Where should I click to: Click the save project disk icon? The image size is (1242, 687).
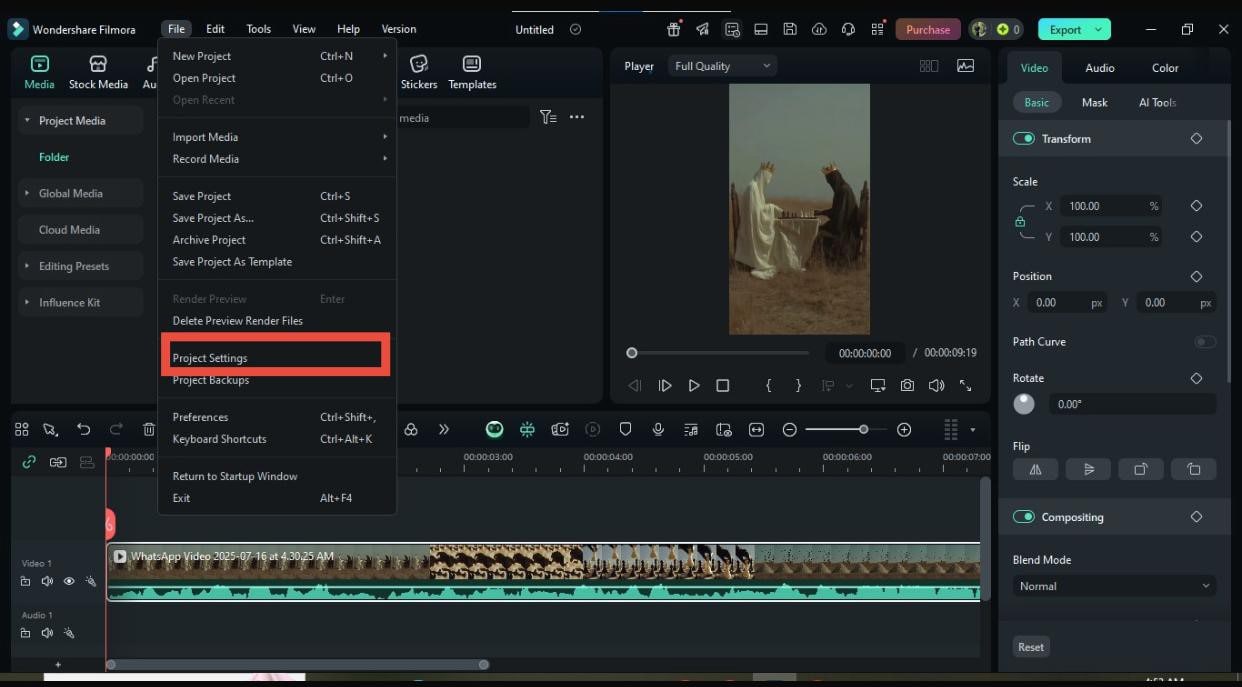point(790,29)
